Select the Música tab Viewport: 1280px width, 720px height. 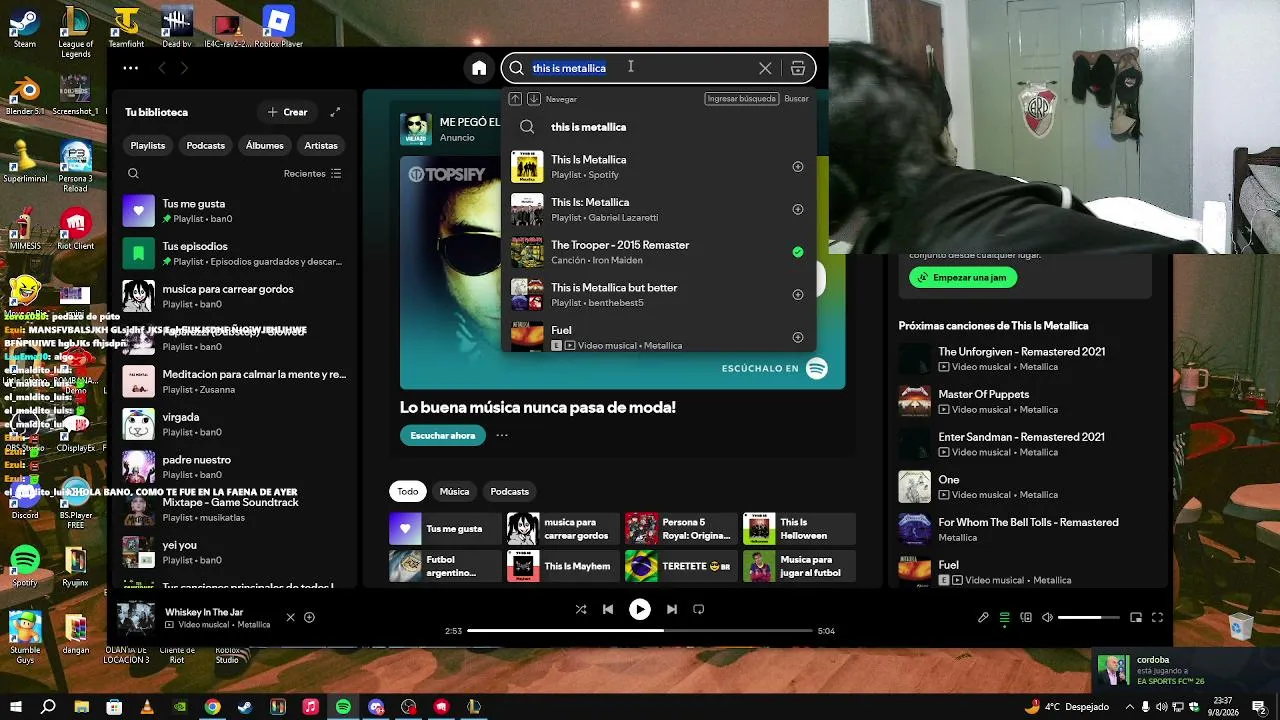(454, 491)
